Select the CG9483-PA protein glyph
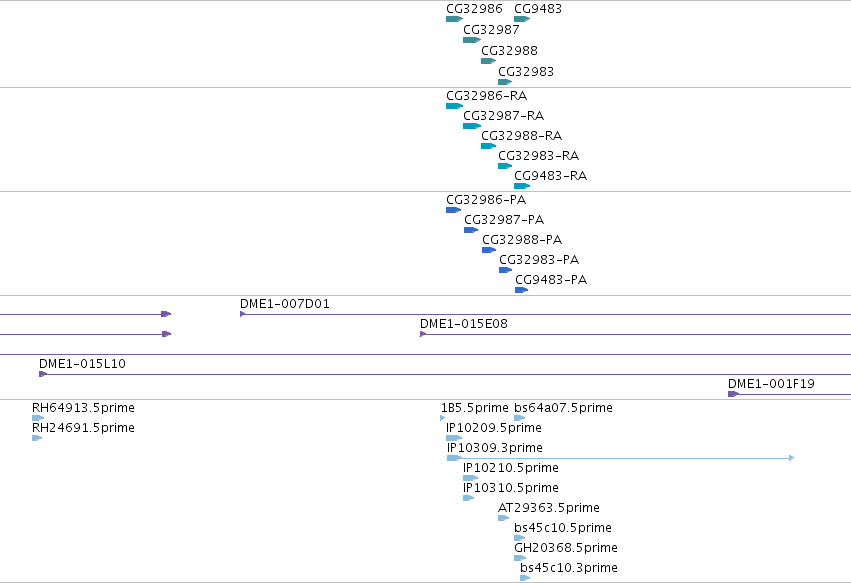This screenshot has height=583, width=851. (522, 291)
